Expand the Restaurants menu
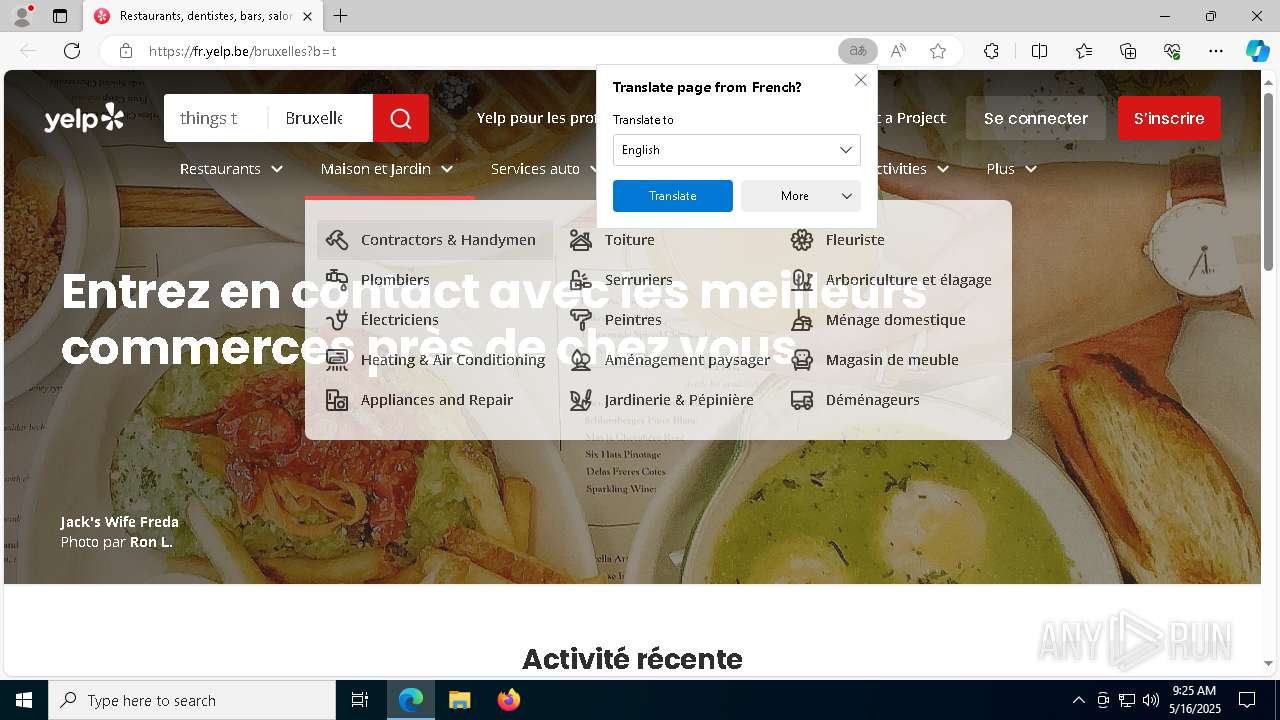 click(231, 169)
